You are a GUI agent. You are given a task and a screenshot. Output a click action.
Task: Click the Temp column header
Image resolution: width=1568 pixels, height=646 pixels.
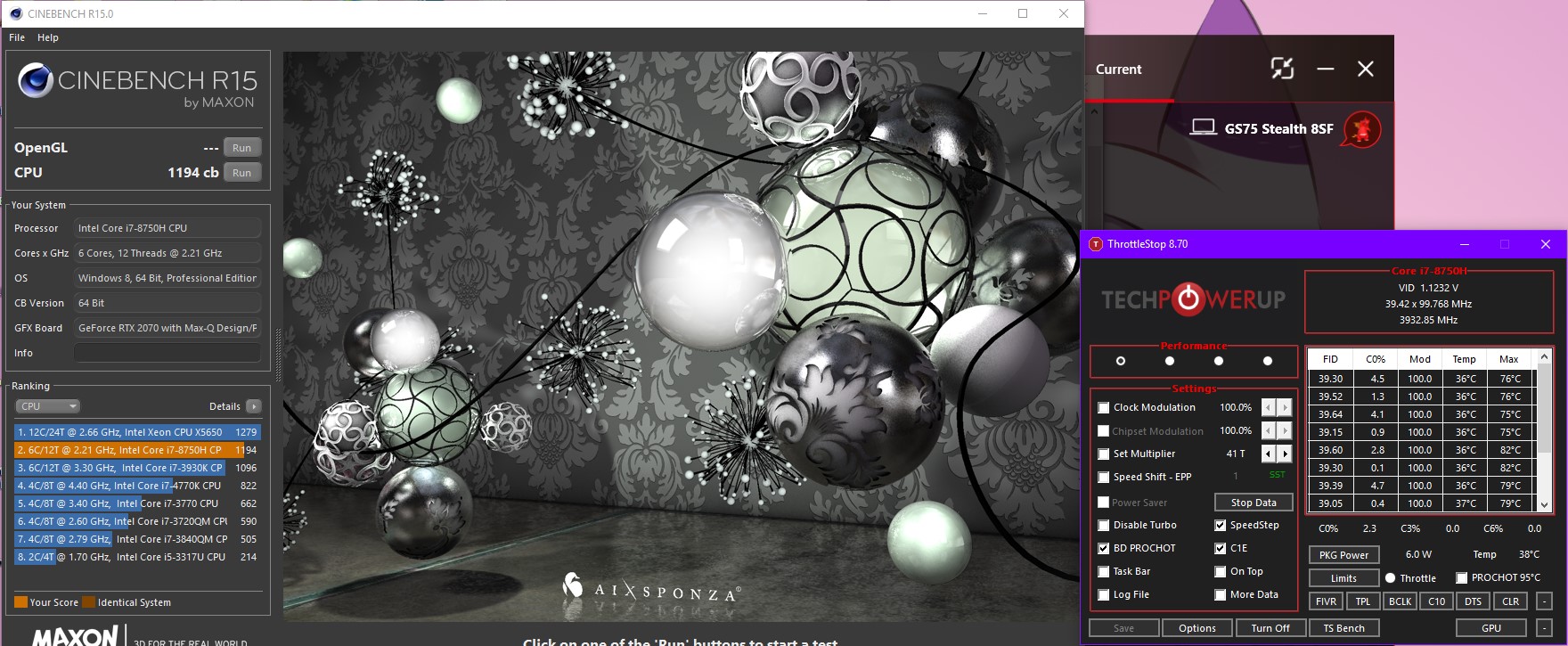[x=1465, y=359]
